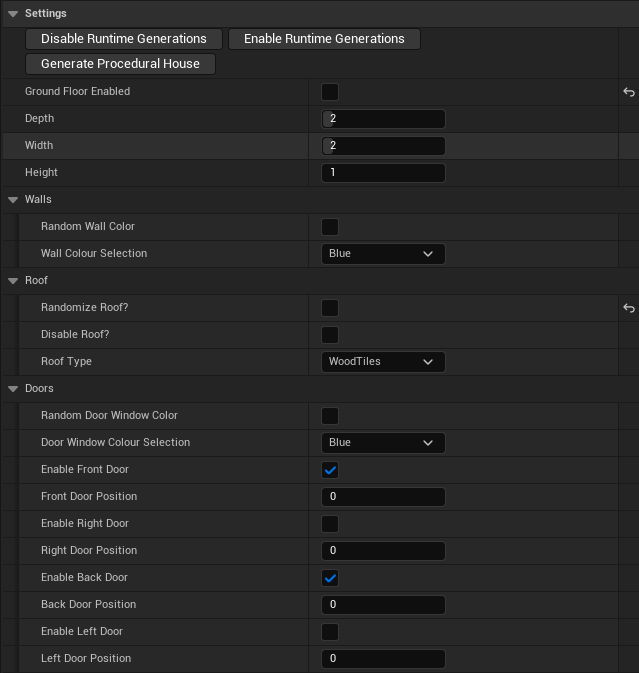Reset Ground Floor Enabled to default value

(x=629, y=92)
